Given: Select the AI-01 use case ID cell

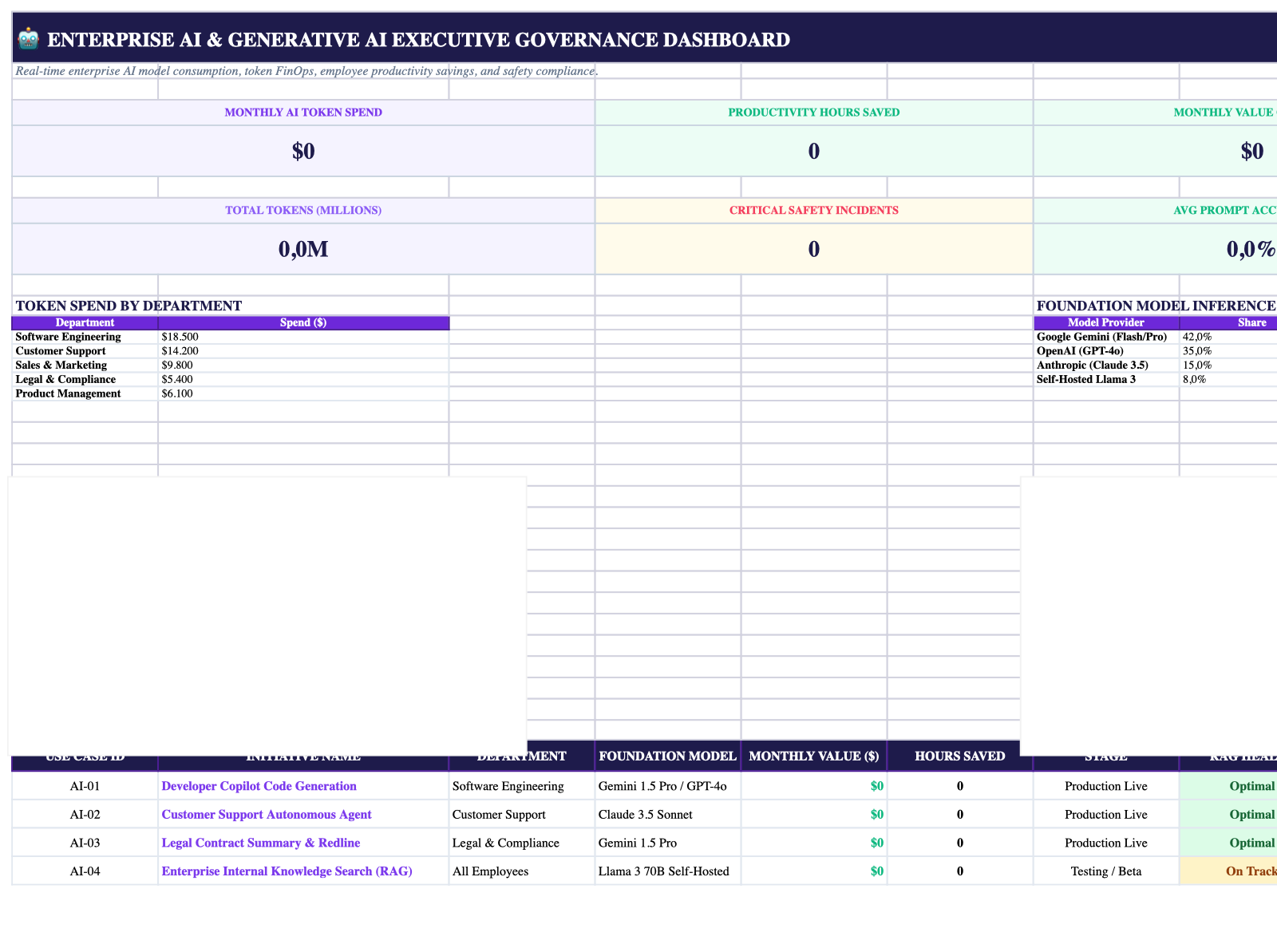Looking at the screenshot, I should click(85, 786).
